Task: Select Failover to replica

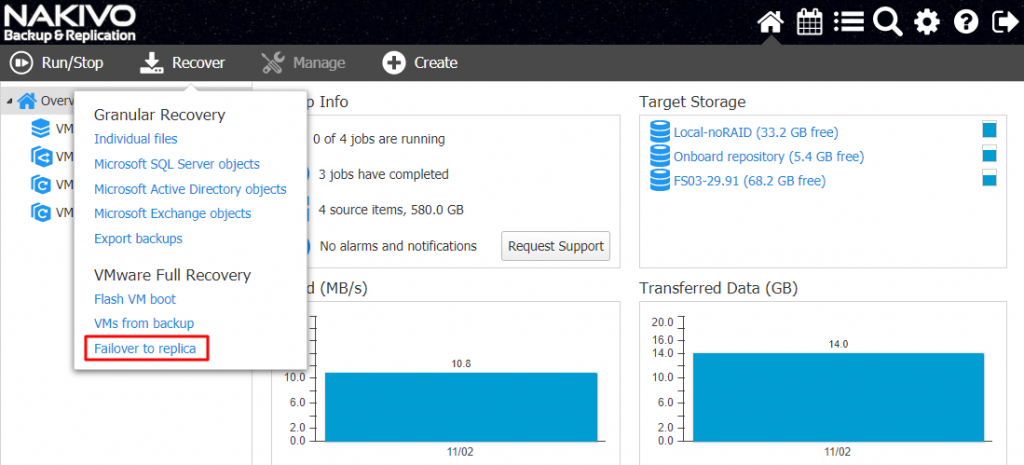Action: pos(145,348)
